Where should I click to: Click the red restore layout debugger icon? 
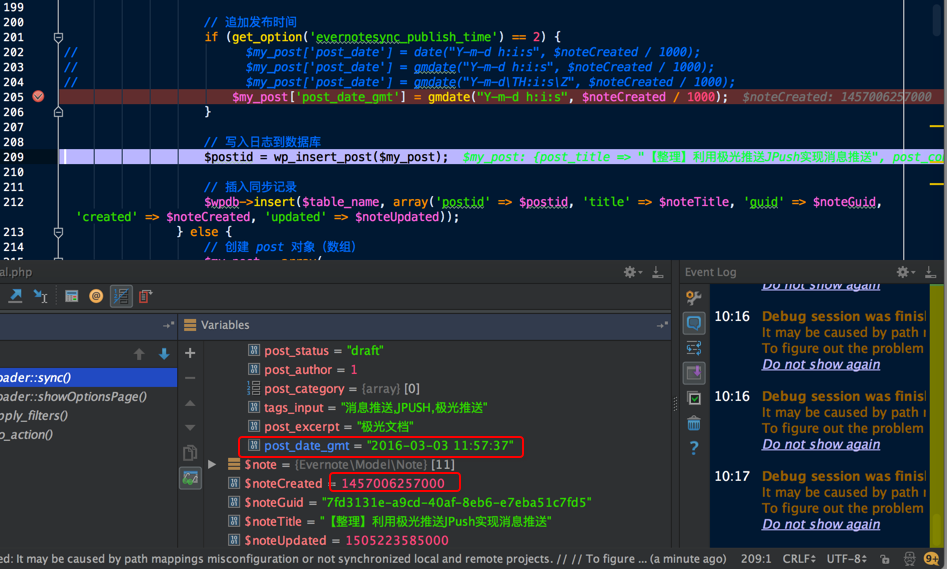coord(145,296)
